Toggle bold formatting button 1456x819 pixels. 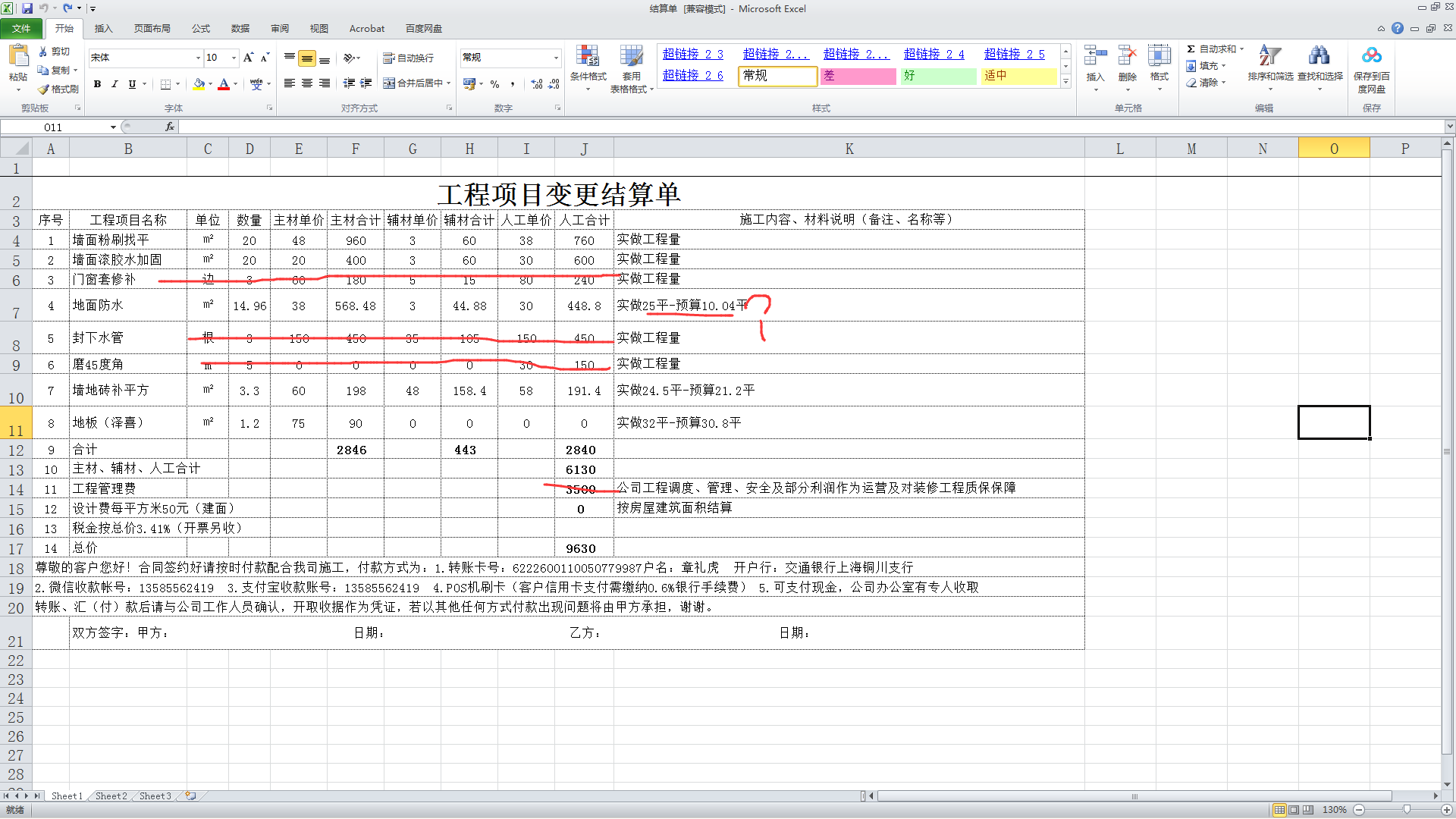click(x=97, y=84)
